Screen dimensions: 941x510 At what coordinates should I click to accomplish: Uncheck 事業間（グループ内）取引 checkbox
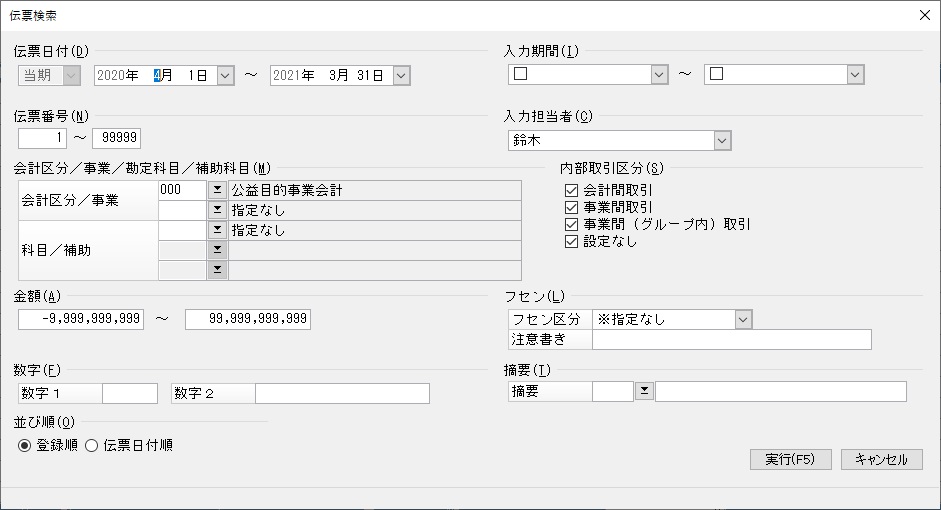(x=571, y=224)
